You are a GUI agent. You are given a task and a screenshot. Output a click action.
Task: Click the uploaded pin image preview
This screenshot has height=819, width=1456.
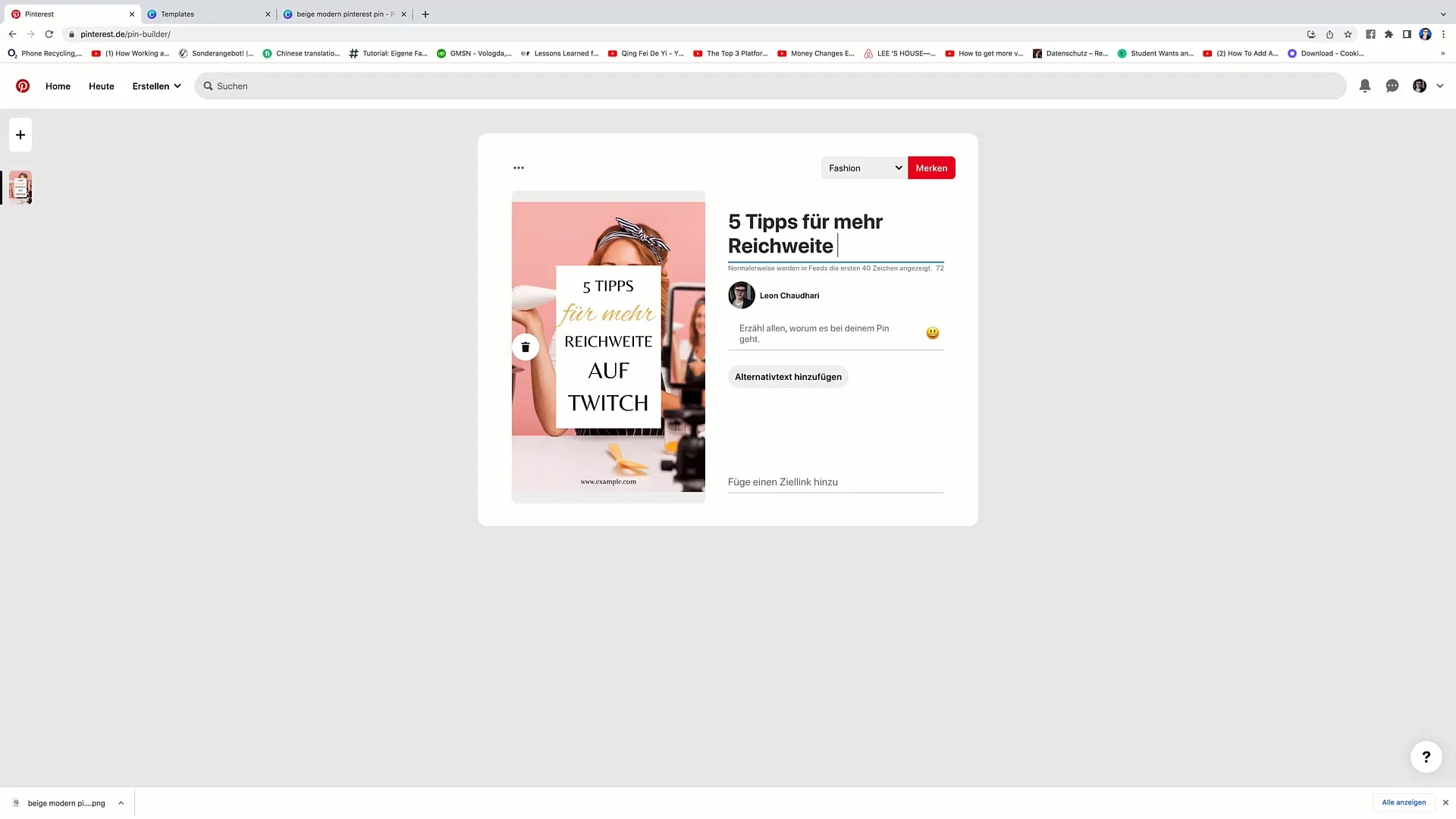608,347
